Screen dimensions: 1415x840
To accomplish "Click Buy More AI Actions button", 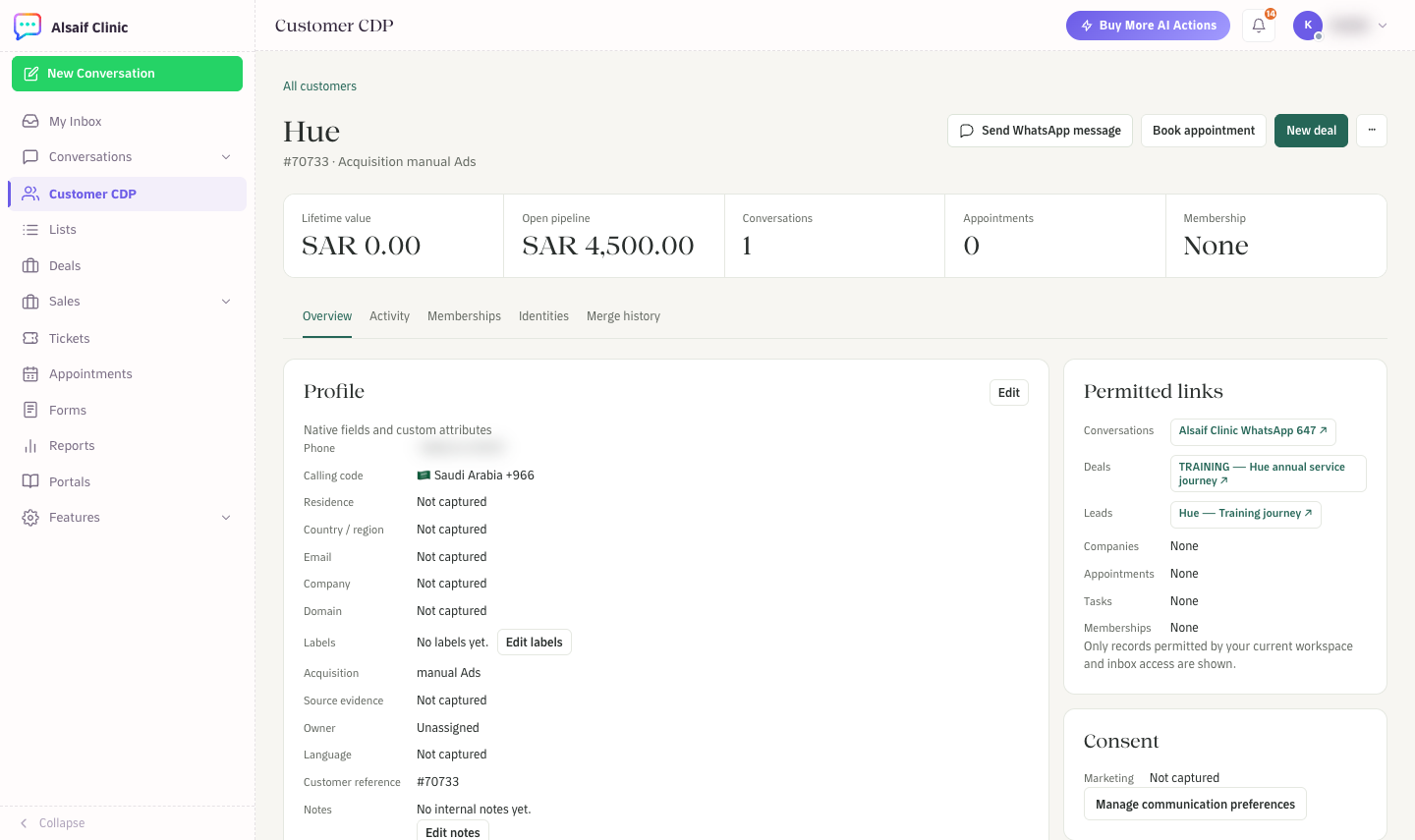I will coord(1148,26).
